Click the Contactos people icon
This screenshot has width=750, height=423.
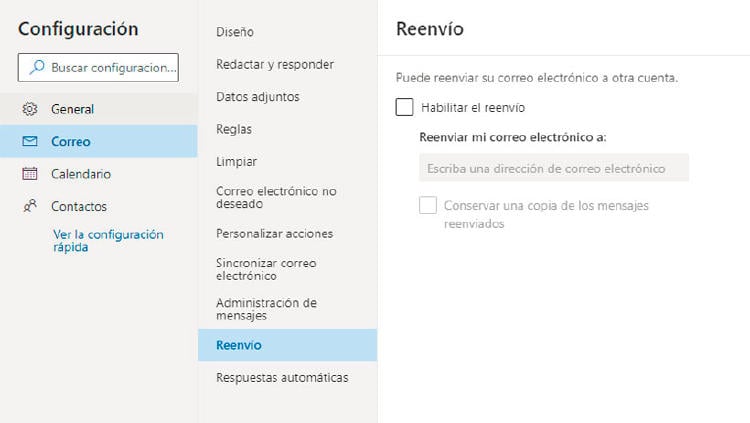click(30, 206)
